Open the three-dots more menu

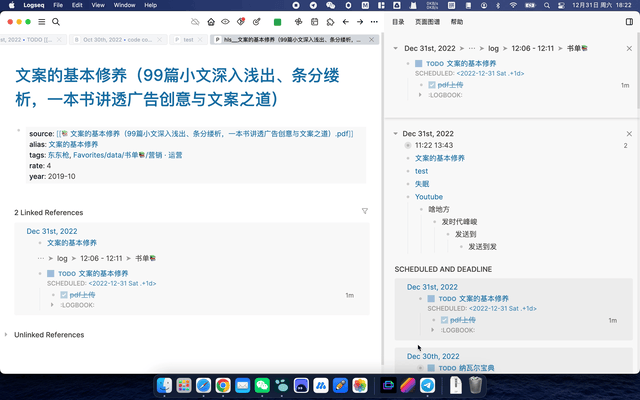click(374, 22)
